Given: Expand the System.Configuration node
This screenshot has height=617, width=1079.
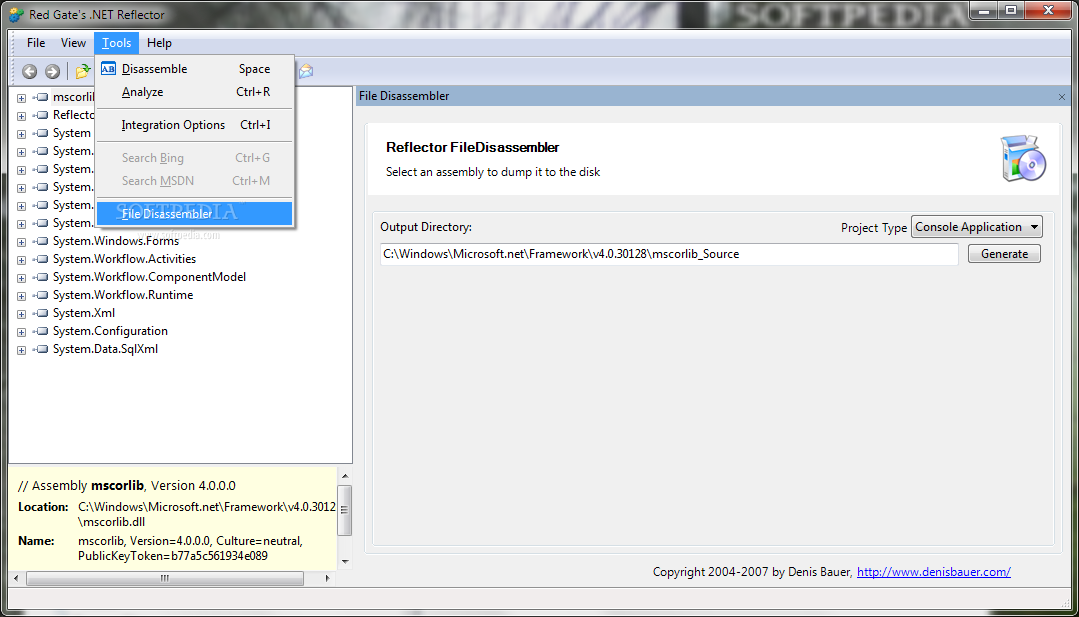Looking at the screenshot, I should coord(21,332).
